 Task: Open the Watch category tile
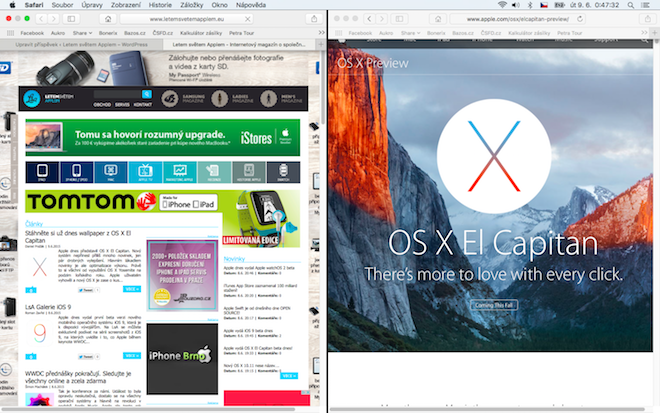[x=283, y=172]
